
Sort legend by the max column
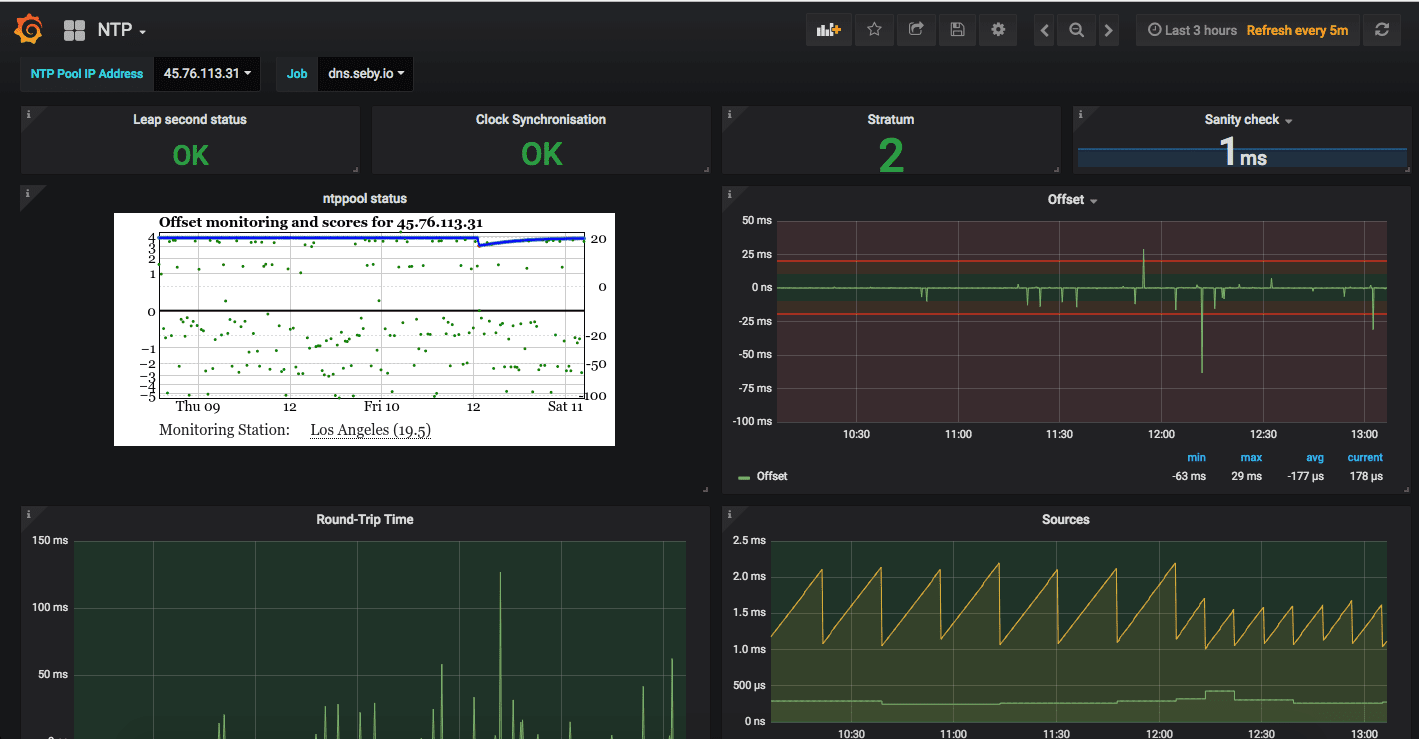tap(1250, 457)
